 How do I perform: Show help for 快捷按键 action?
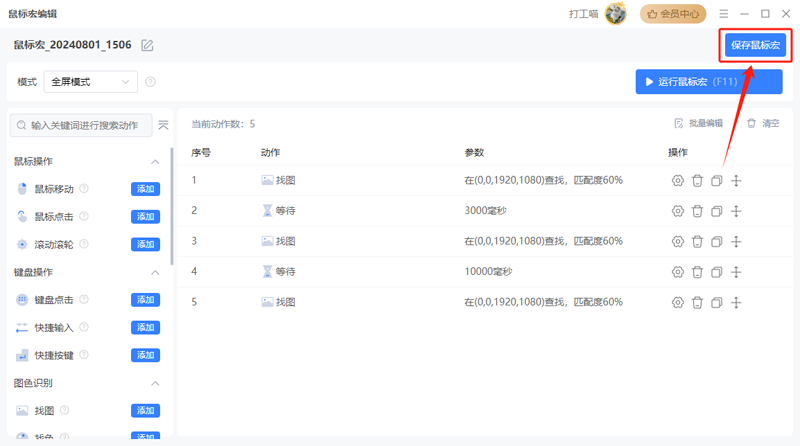tap(84, 355)
